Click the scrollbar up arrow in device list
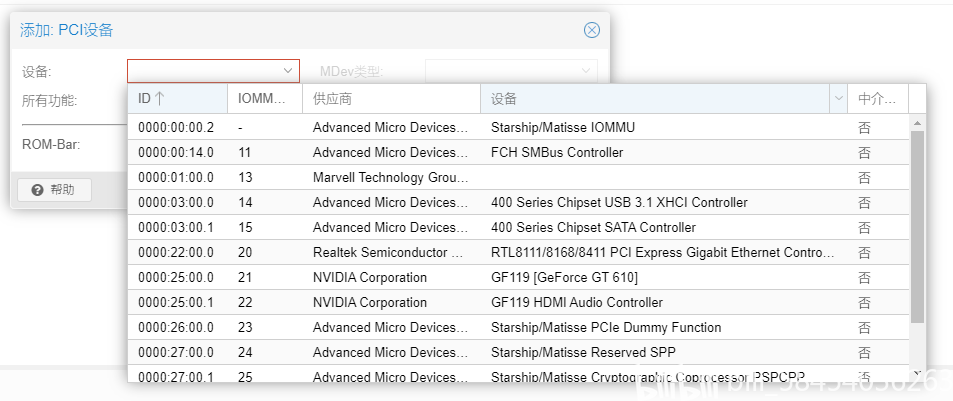The image size is (953, 401). (x=917, y=122)
